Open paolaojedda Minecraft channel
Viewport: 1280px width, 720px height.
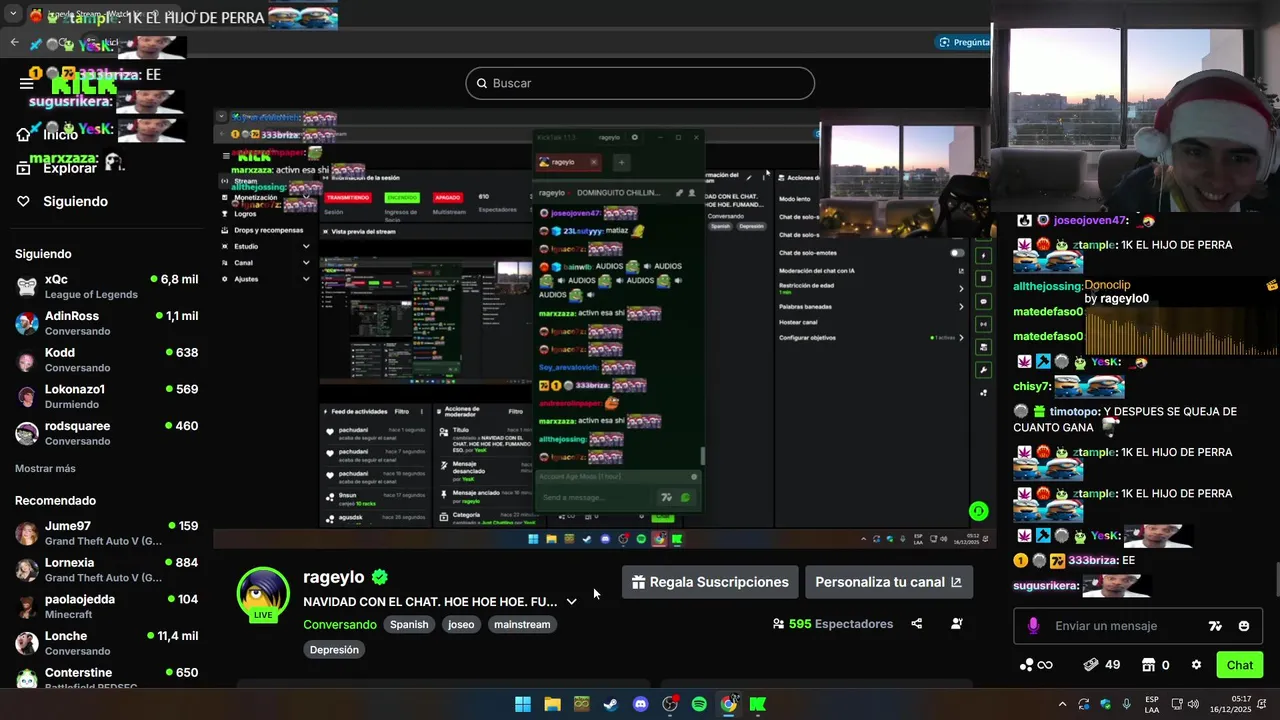pos(107,606)
